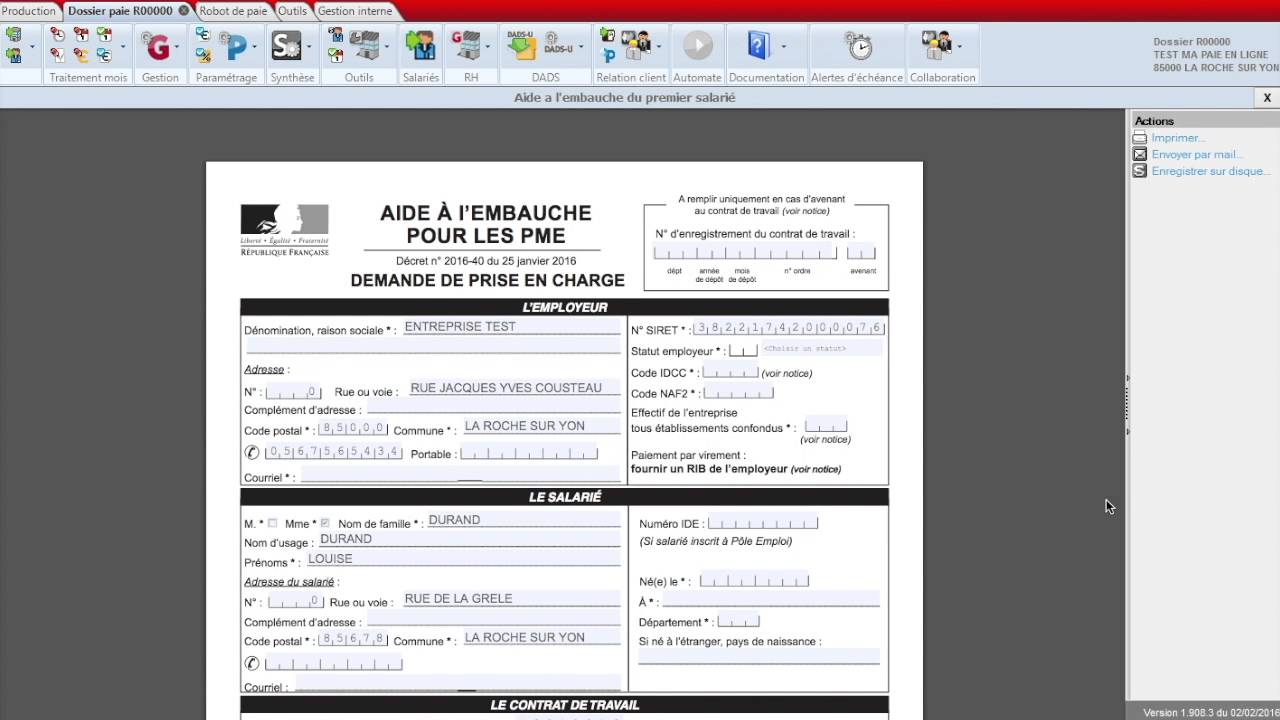Open the Gestion red G icon
The image size is (1280, 720).
[157, 46]
